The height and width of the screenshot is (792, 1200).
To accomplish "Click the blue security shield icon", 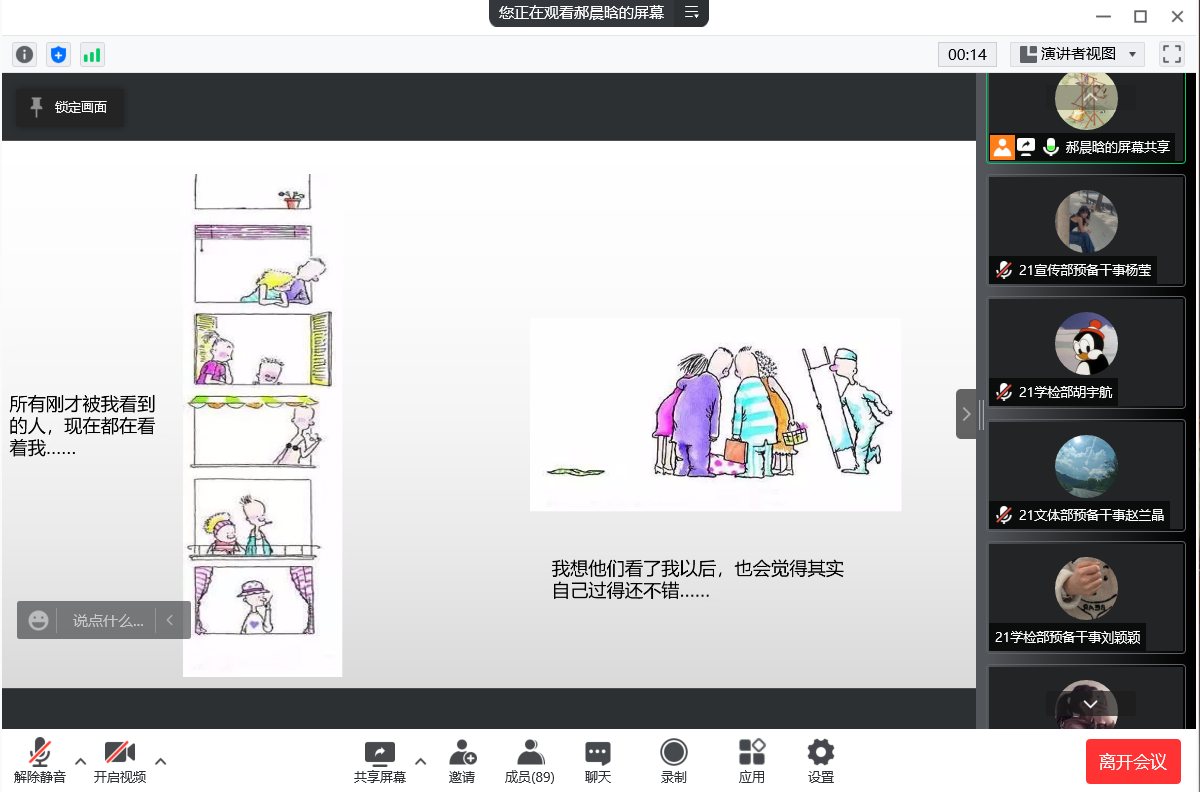I will tap(59, 55).
